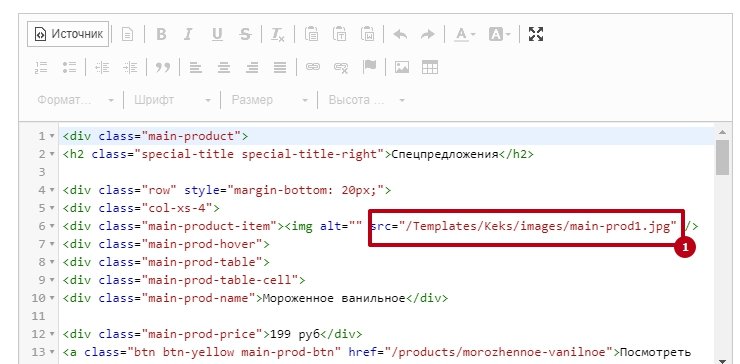Image resolution: width=740 pixels, height=364 pixels.
Task: Toggle strikethrough formatting
Action: coord(245,34)
